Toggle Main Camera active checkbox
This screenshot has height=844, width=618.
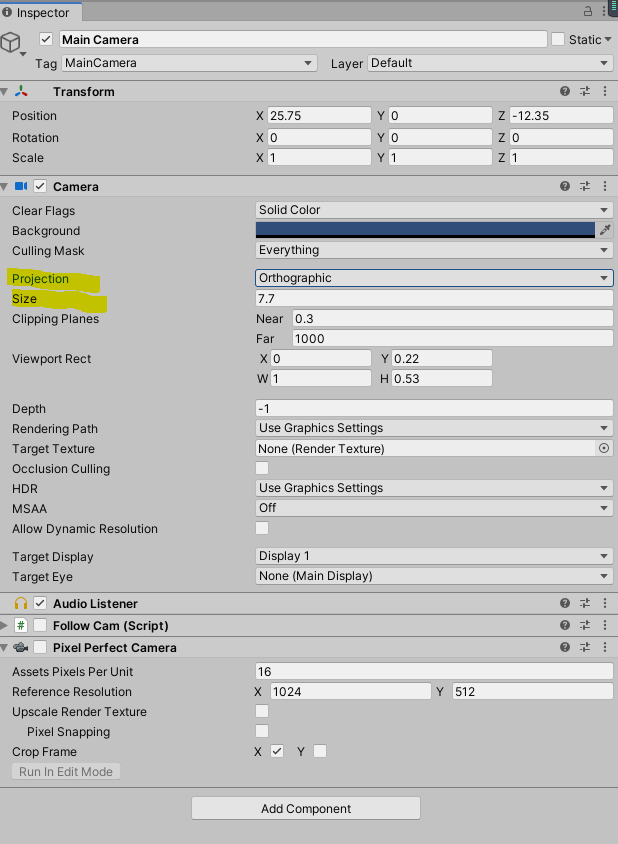point(46,39)
